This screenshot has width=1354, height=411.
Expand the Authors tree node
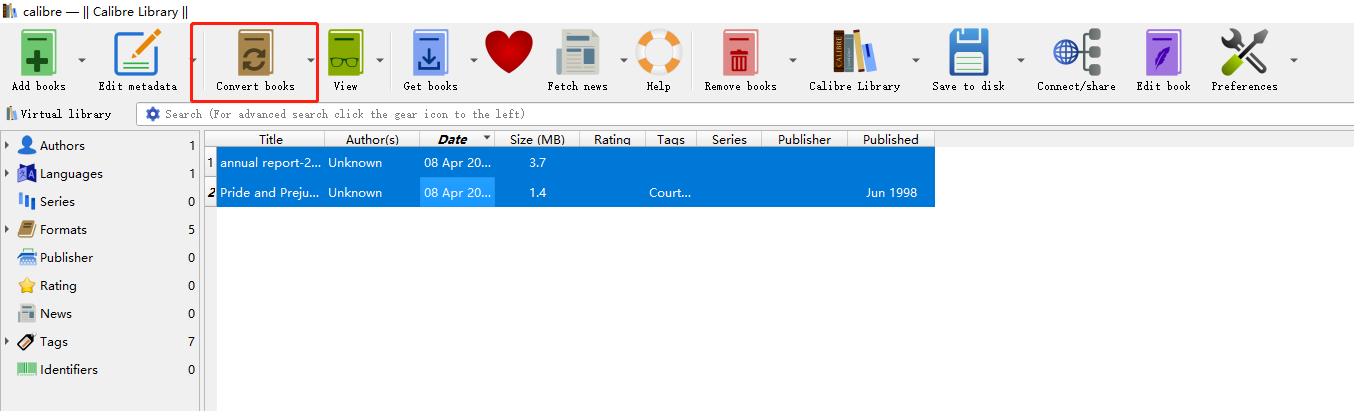pos(7,146)
